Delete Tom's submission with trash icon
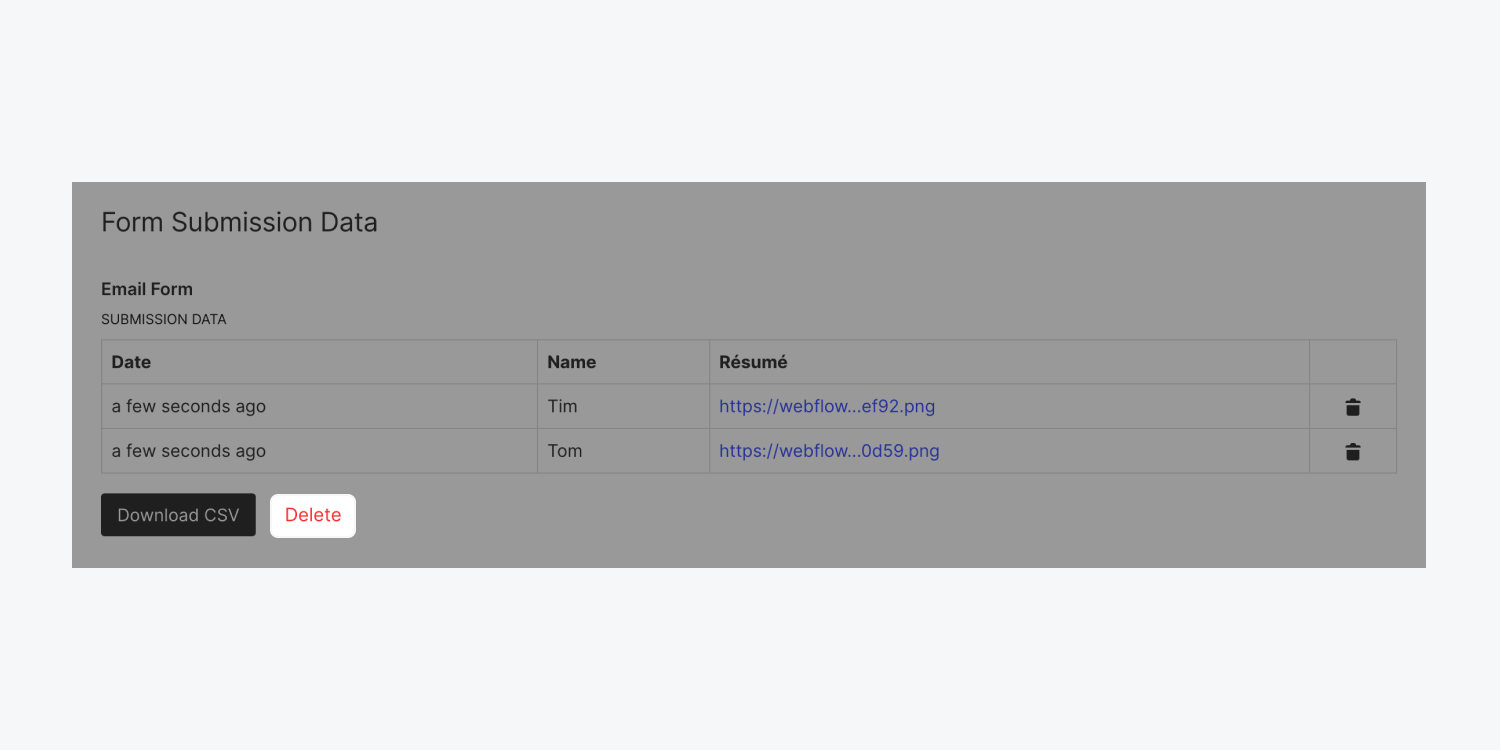This screenshot has height=751, width=1501. pyautogui.click(x=1352, y=452)
